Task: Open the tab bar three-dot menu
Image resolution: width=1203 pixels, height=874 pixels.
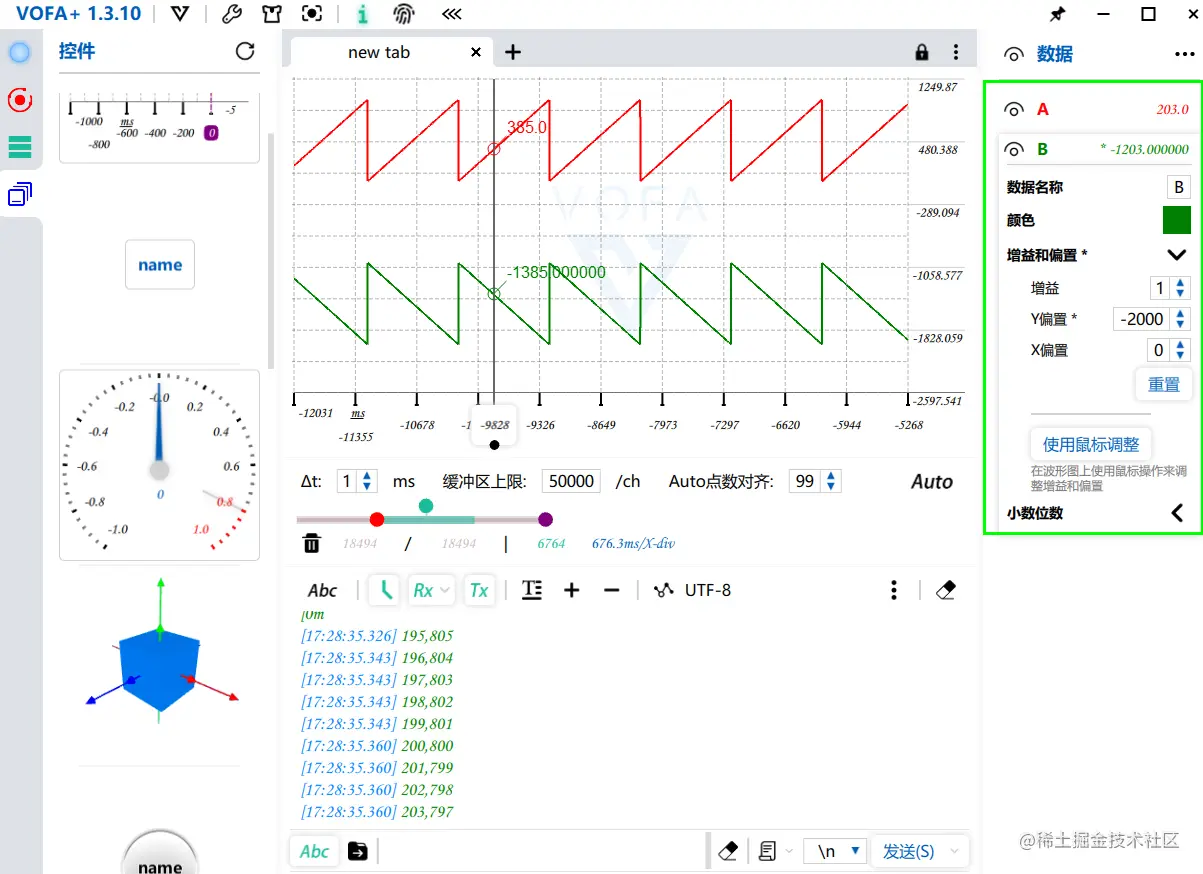Action: pos(956,52)
